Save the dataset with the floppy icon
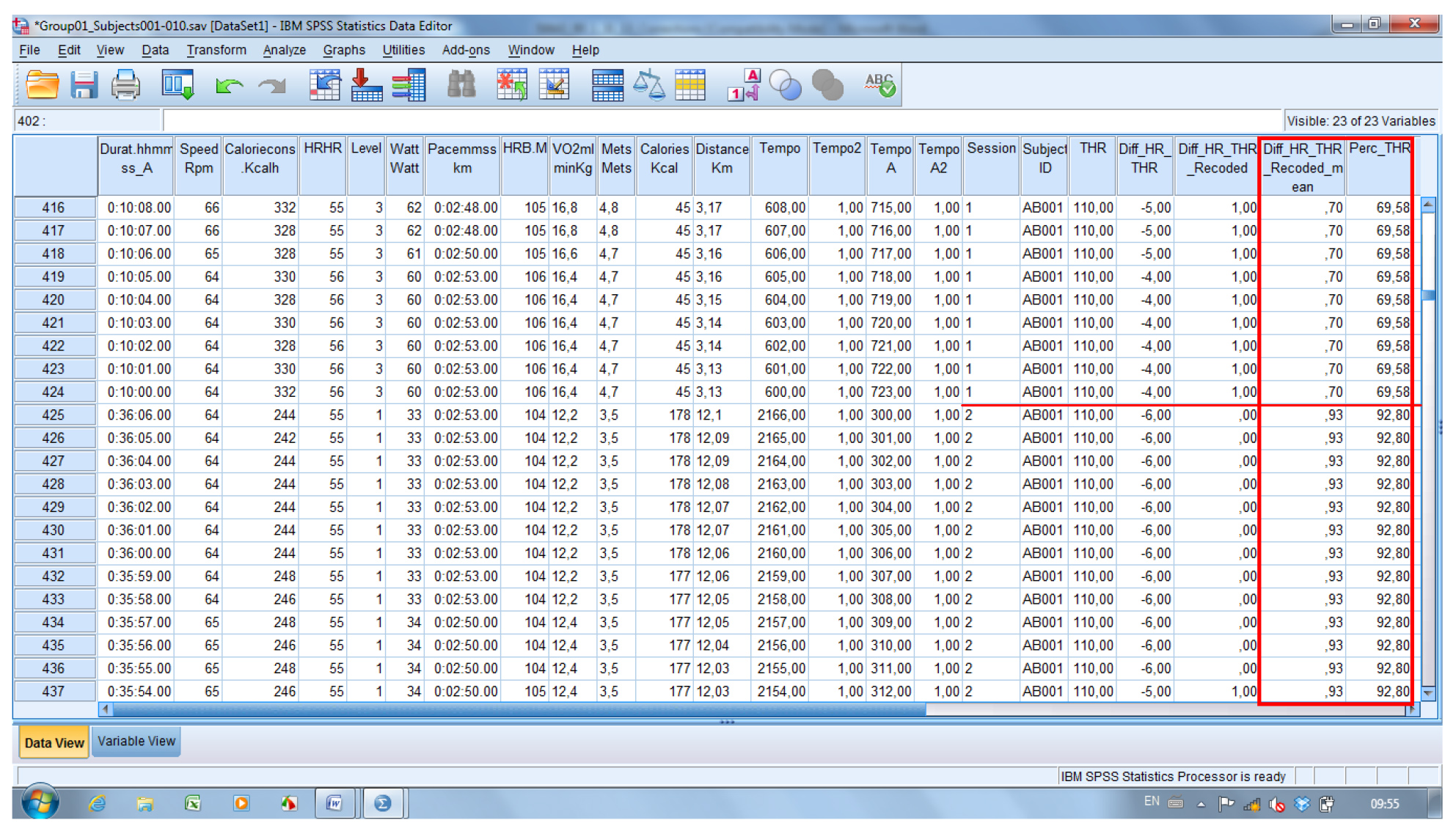 [x=84, y=85]
